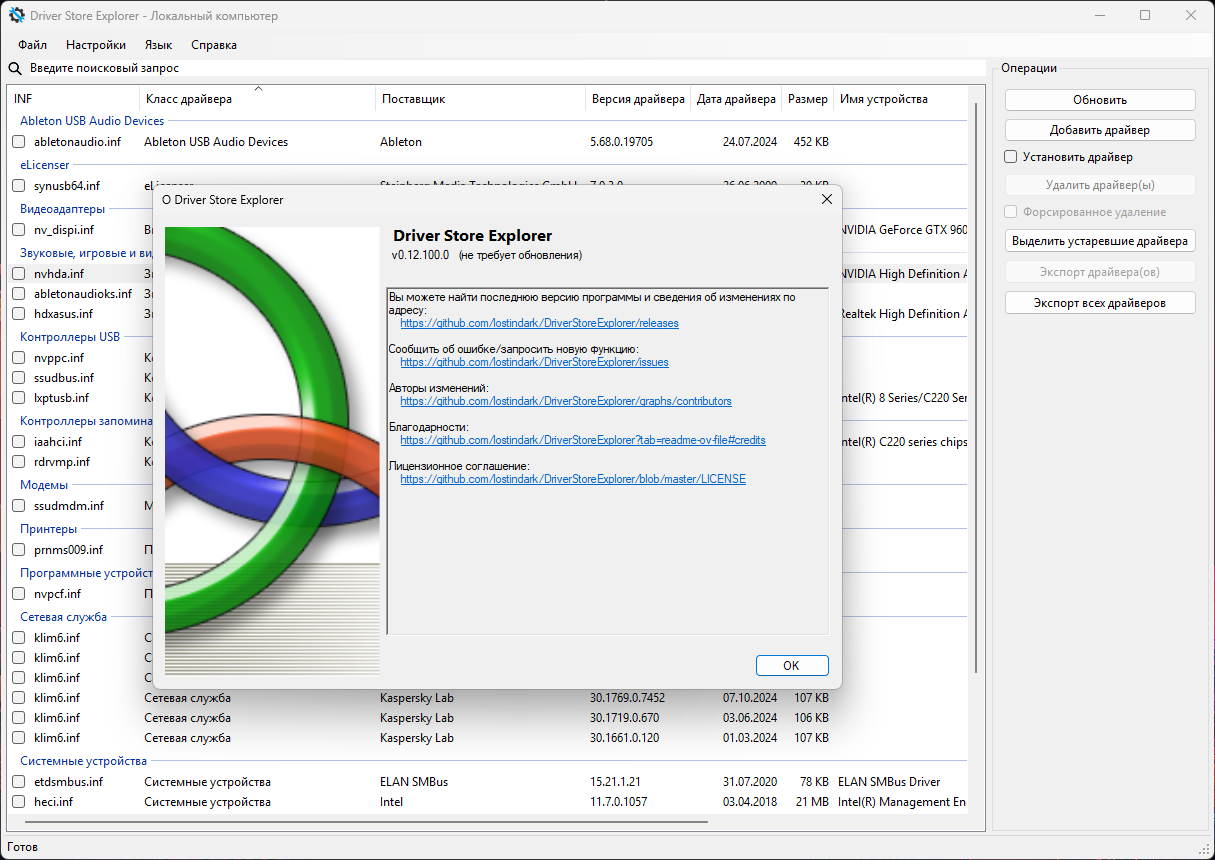The image size is (1215, 860).
Task: Tick the iaahci.inf checkbox
Action: [x=19, y=442]
